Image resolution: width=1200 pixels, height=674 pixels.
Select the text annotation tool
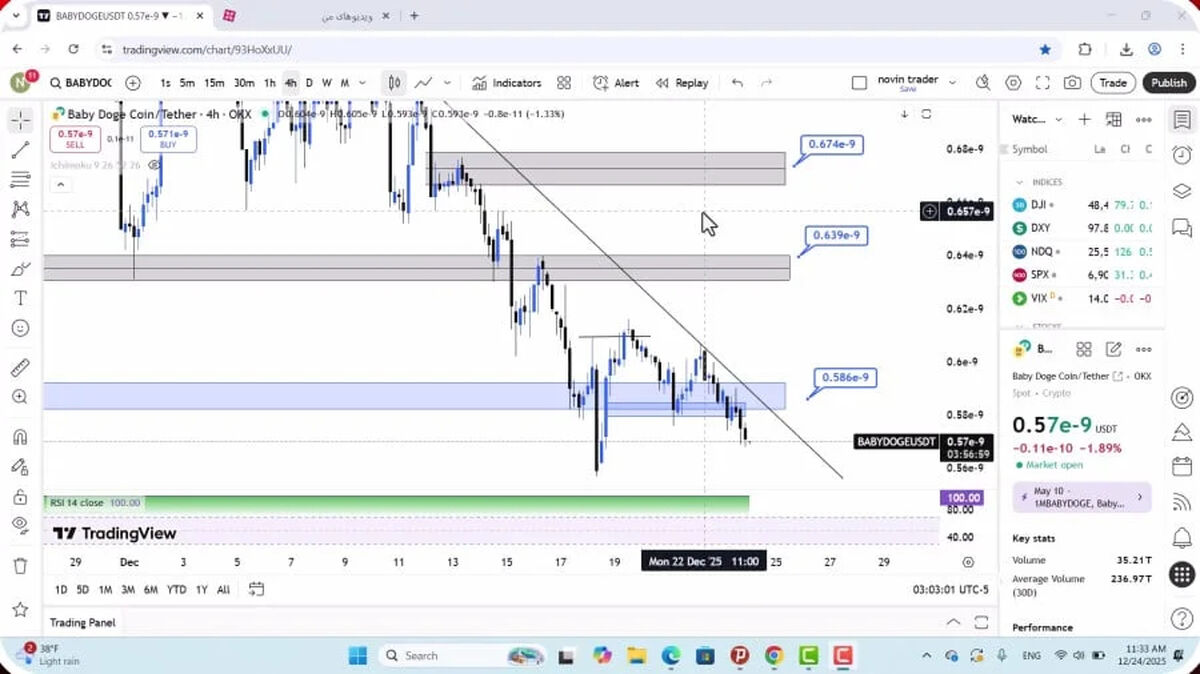[x=20, y=298]
